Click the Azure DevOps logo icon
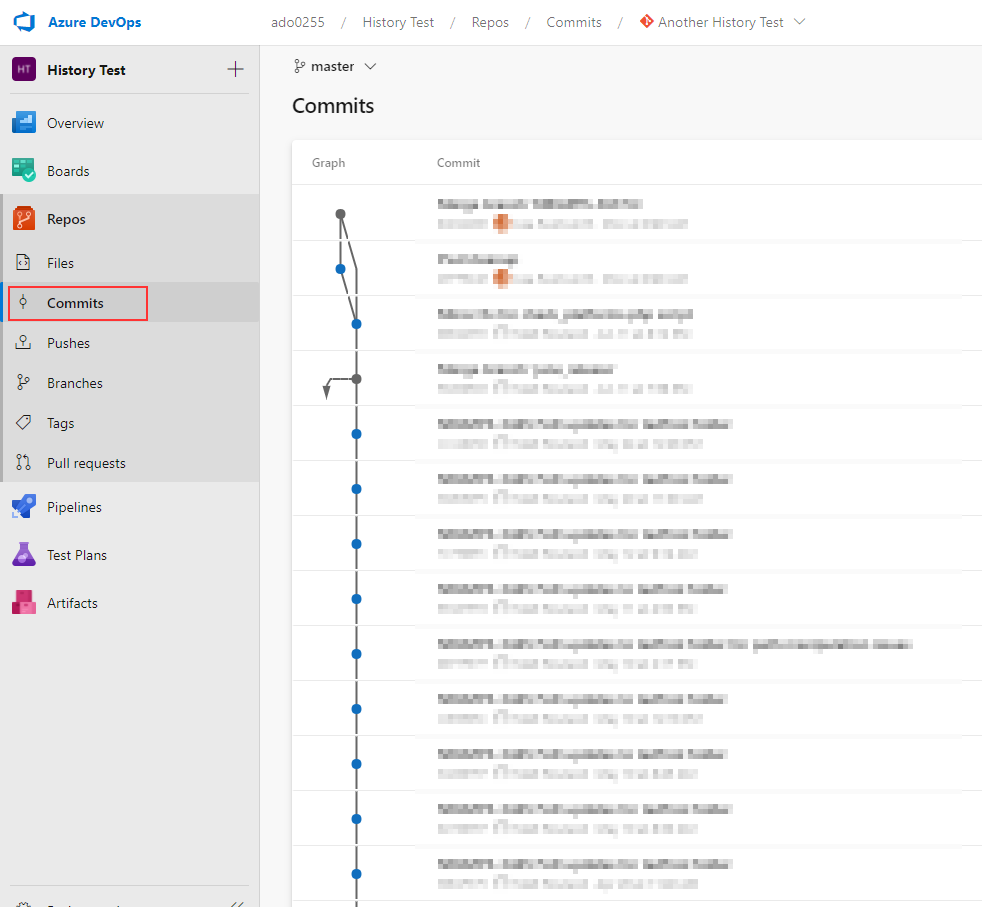This screenshot has height=907, width=982. coord(24,22)
